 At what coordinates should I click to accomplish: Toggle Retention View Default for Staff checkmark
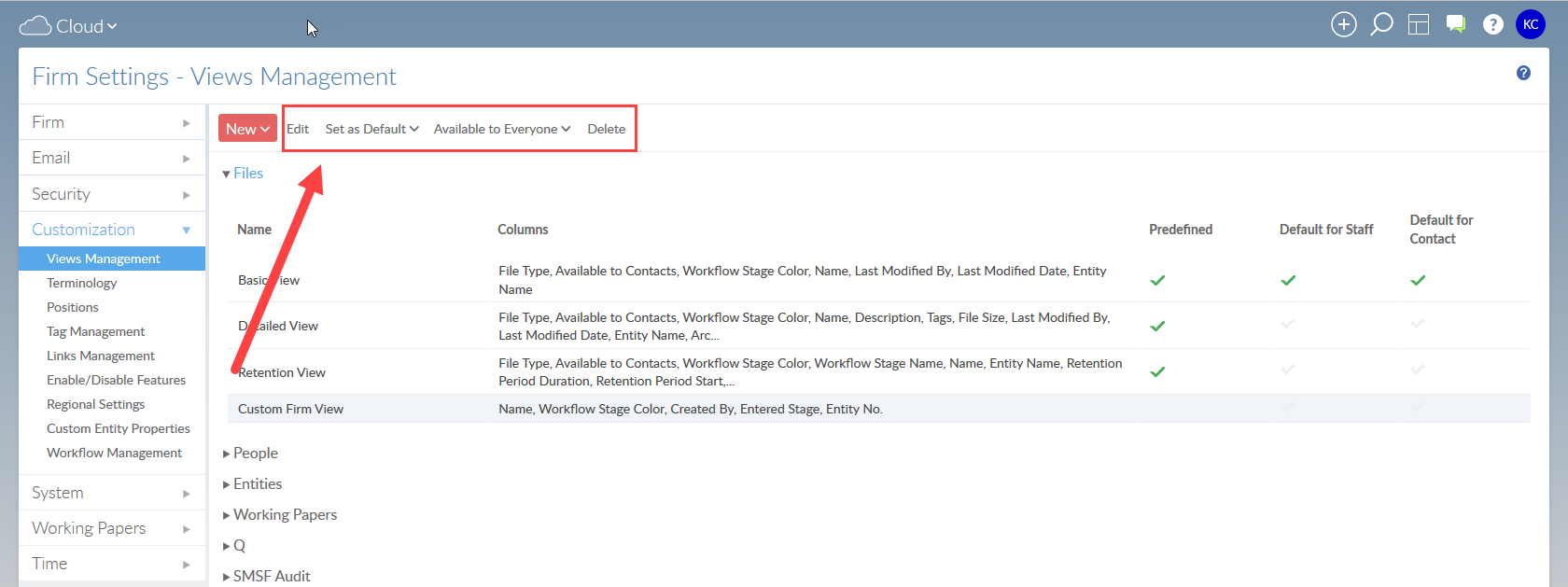[x=1288, y=370]
